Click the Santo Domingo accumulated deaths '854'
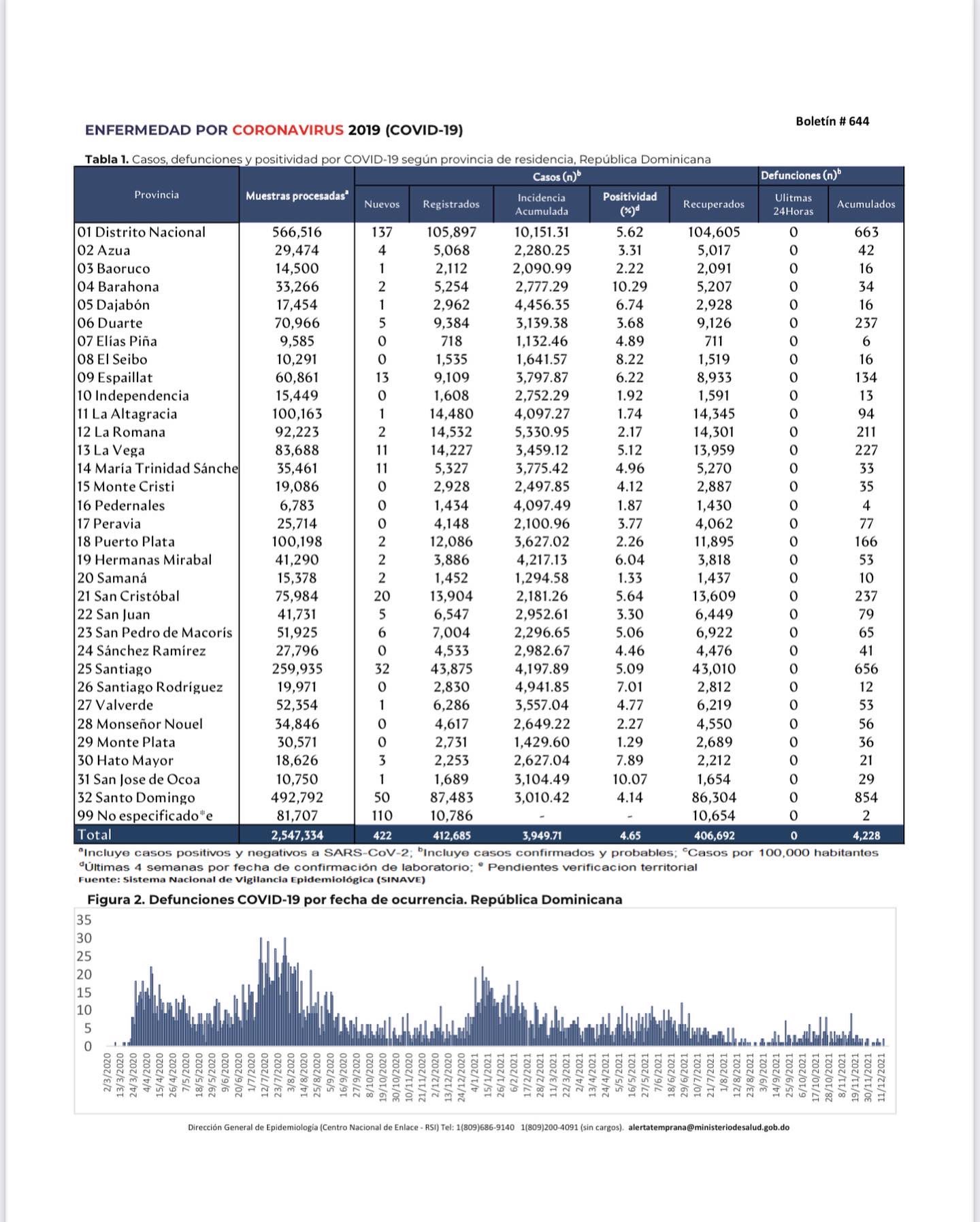Viewport: 980px width, 1222px height. [x=866, y=797]
